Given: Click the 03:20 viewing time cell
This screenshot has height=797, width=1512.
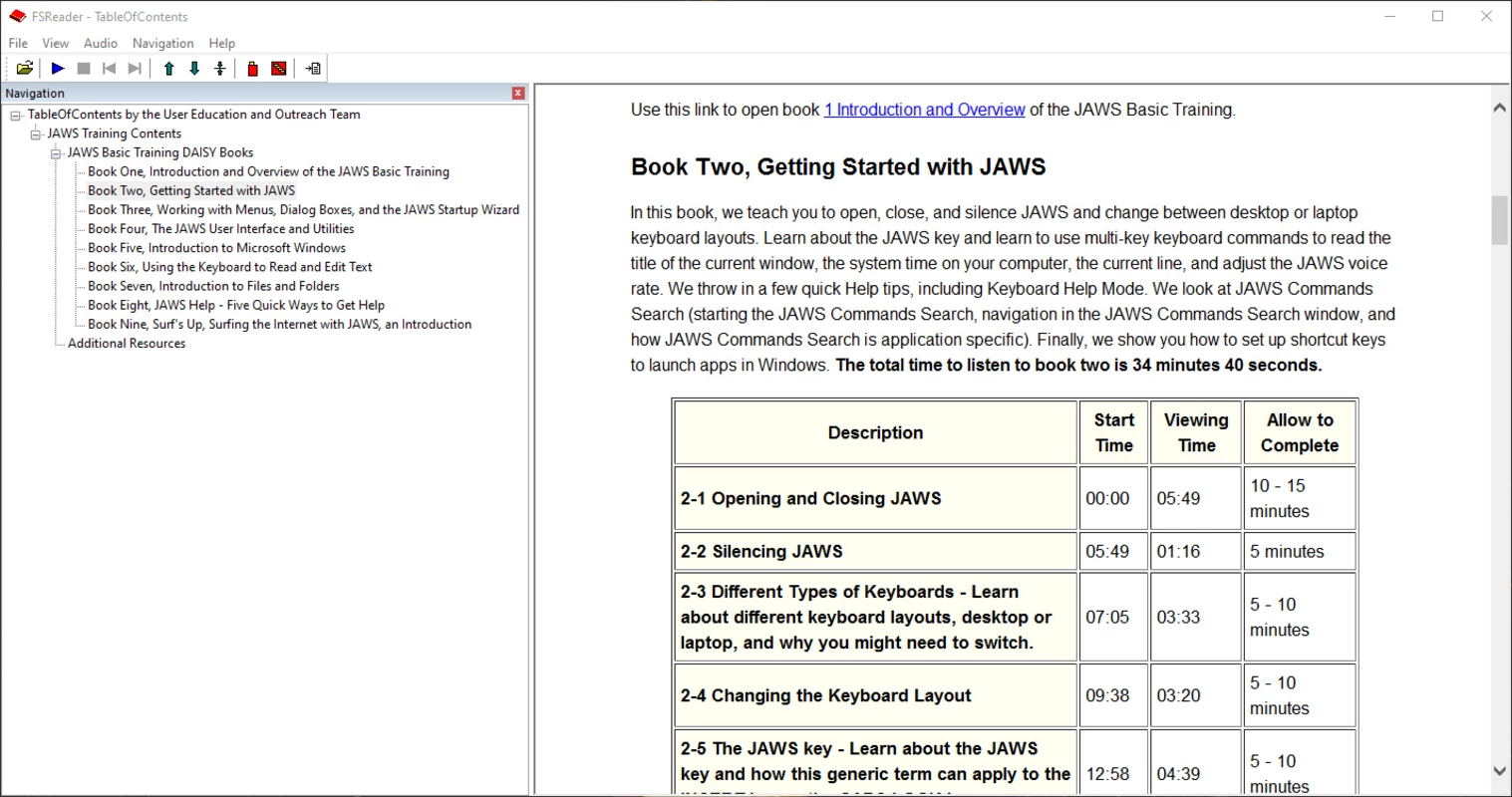Looking at the screenshot, I should click(x=1196, y=695).
